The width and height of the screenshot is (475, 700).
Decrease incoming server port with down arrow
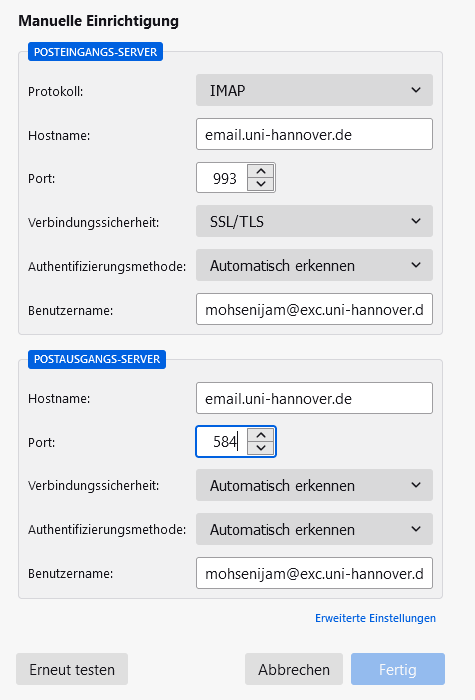(x=261, y=184)
